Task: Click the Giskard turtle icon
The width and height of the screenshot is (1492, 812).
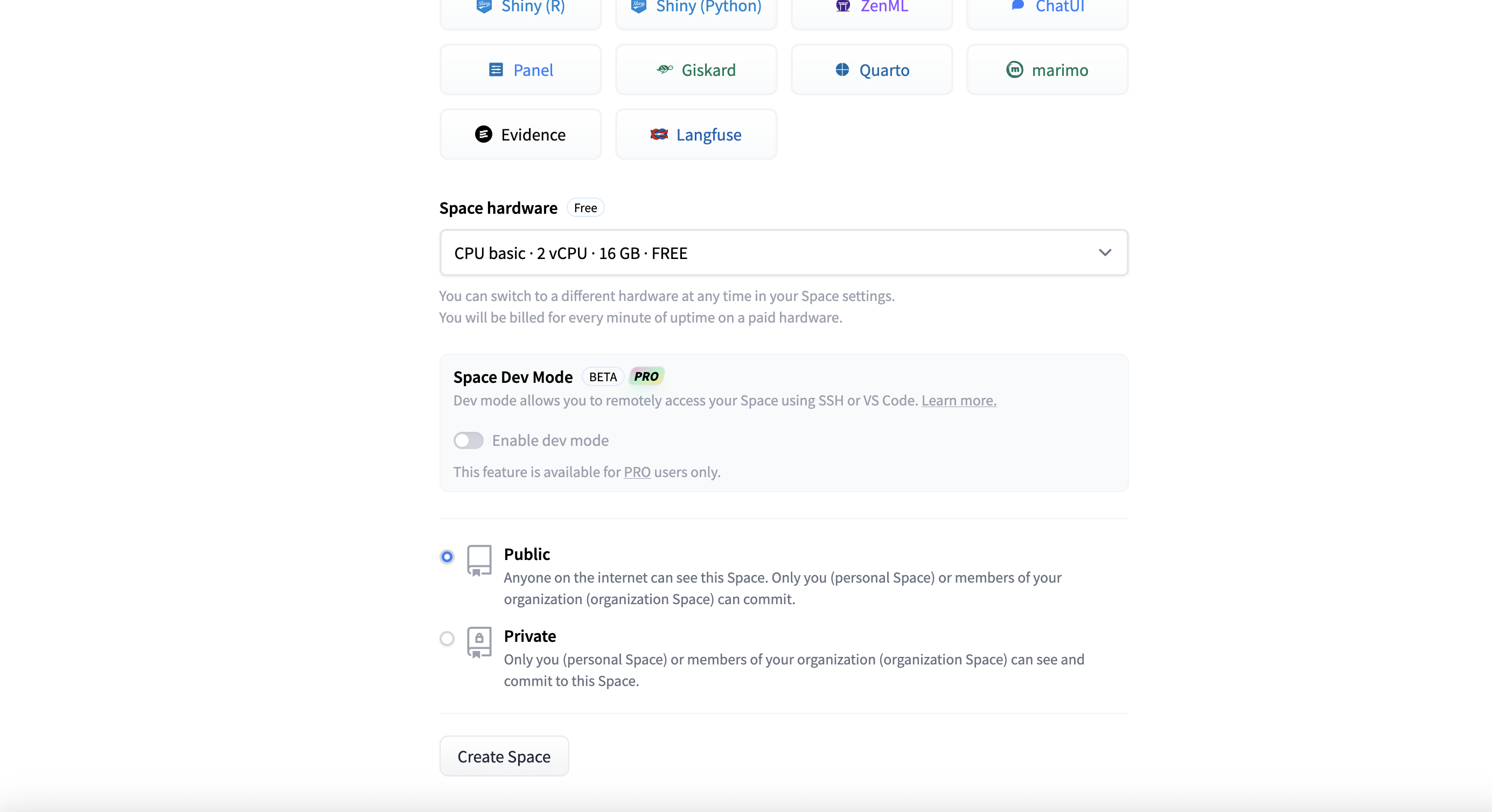Action: (x=664, y=69)
